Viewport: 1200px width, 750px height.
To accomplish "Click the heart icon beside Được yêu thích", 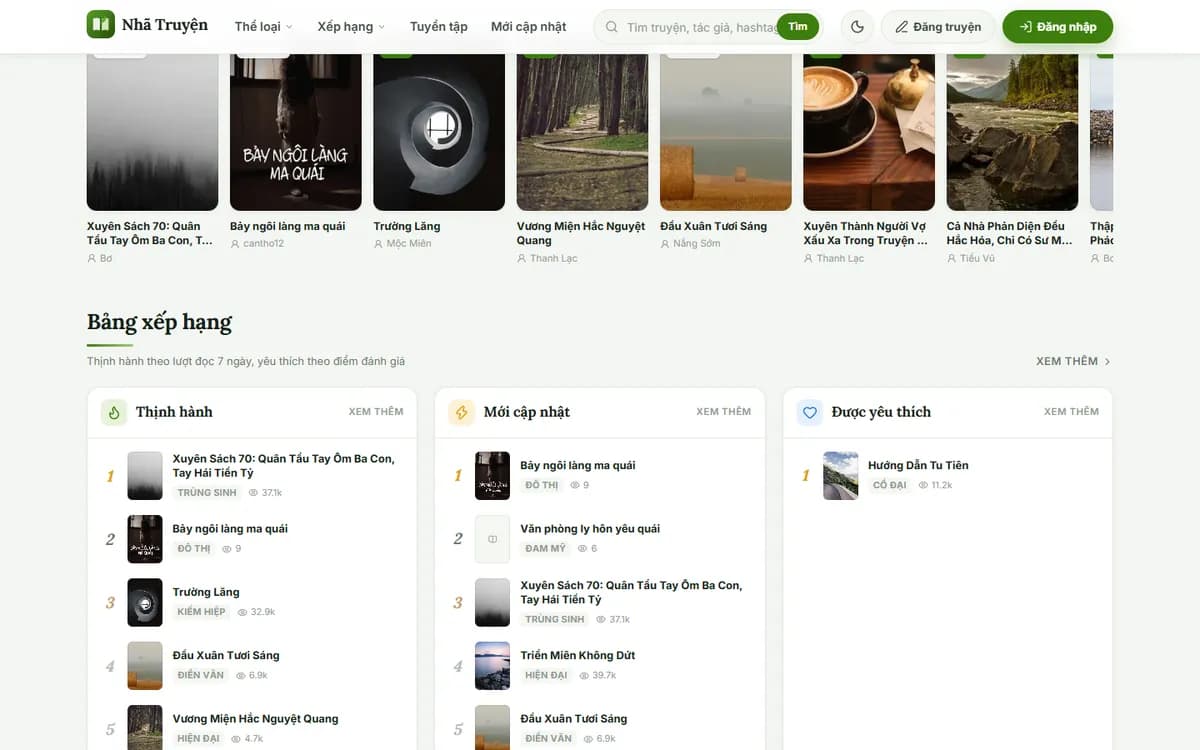I will [x=809, y=412].
